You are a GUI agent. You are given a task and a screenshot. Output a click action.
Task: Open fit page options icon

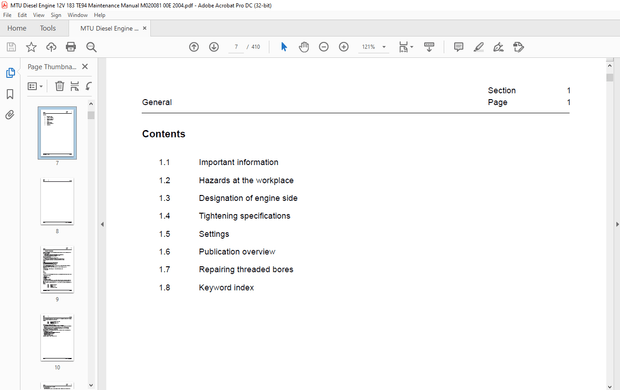[x=406, y=47]
